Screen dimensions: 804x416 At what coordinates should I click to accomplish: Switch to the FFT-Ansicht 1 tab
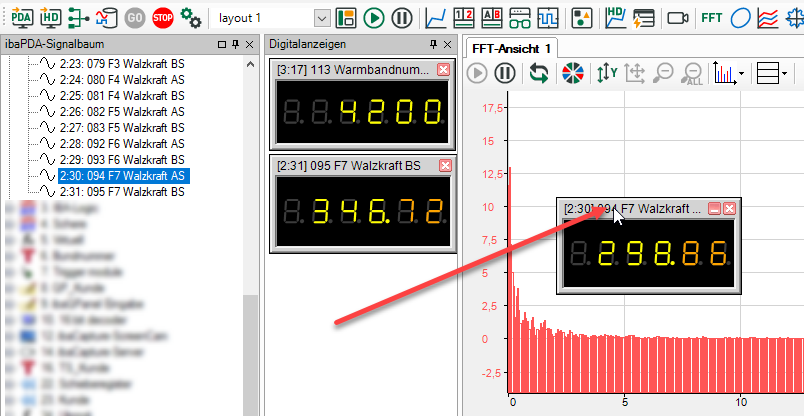511,49
